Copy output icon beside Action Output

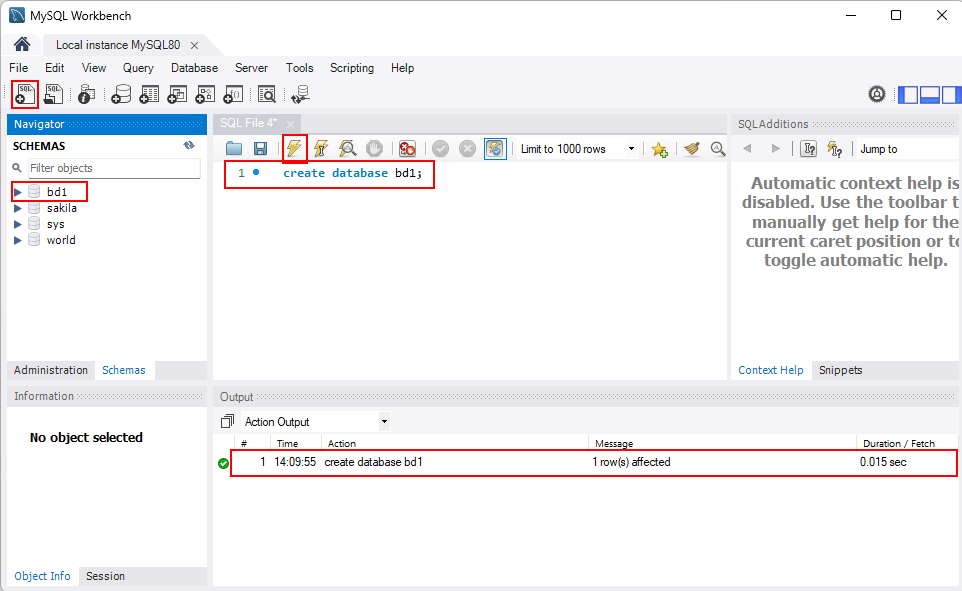click(x=227, y=422)
